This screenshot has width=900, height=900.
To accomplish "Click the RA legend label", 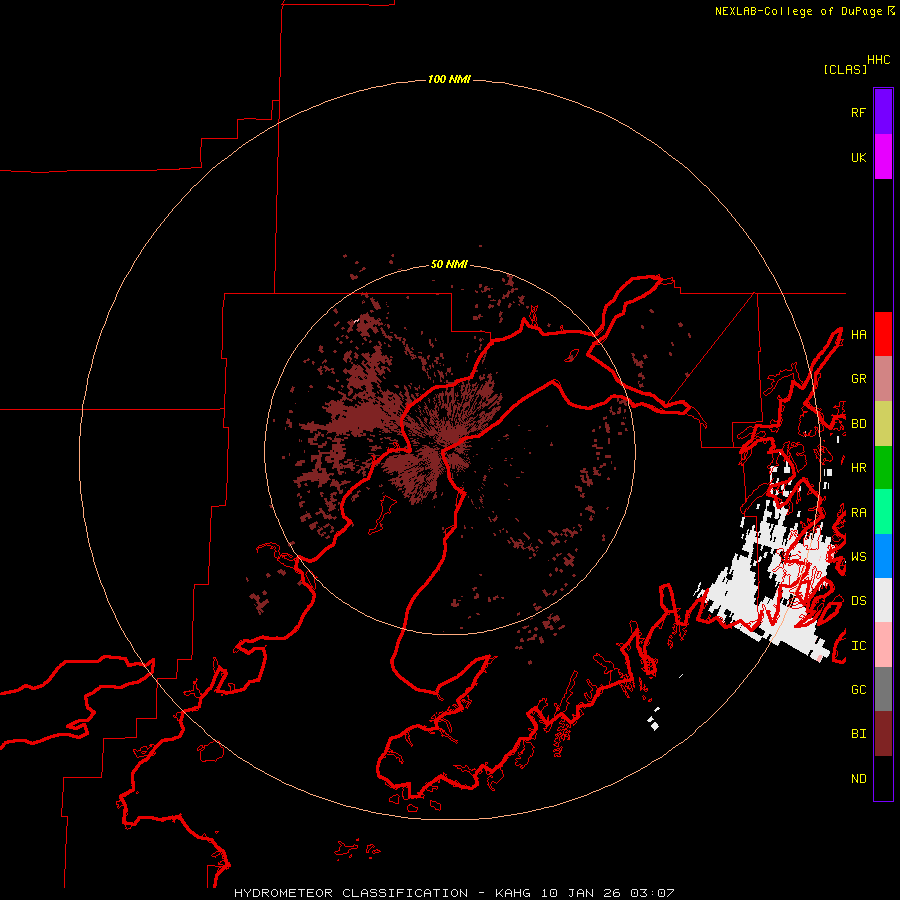I will point(858,513).
